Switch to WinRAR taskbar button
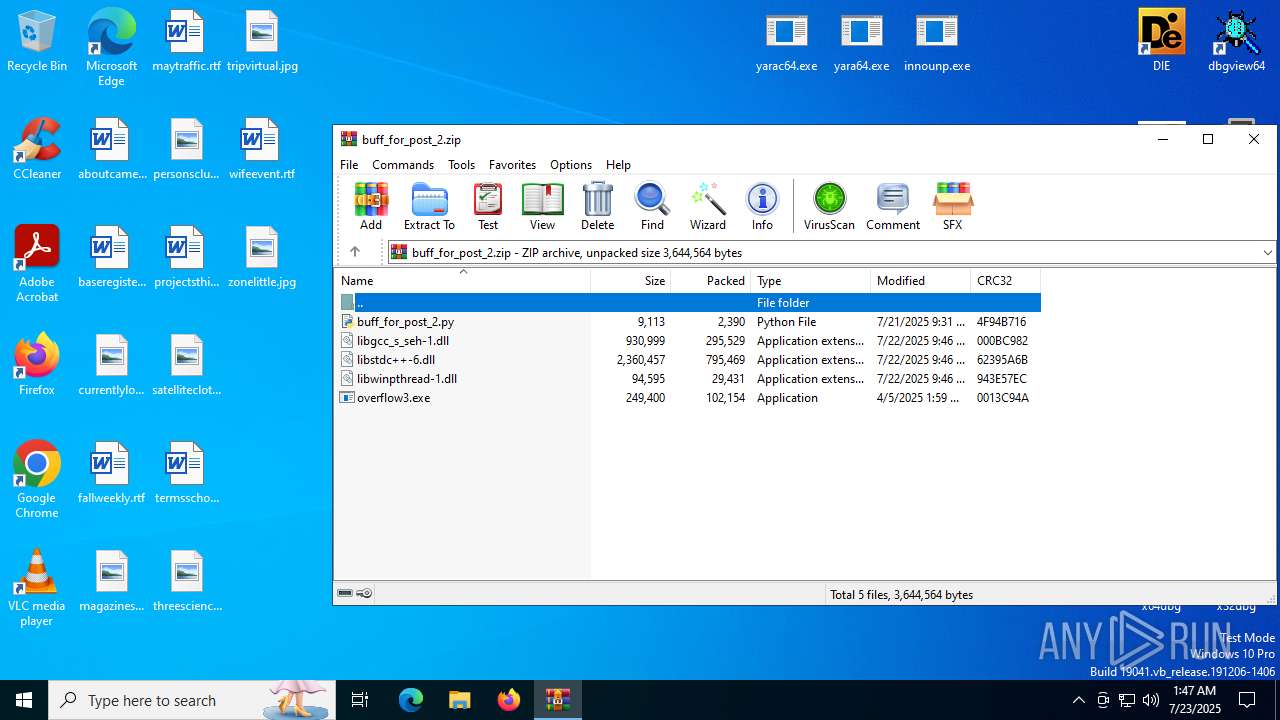1280x720 pixels. tap(557, 700)
